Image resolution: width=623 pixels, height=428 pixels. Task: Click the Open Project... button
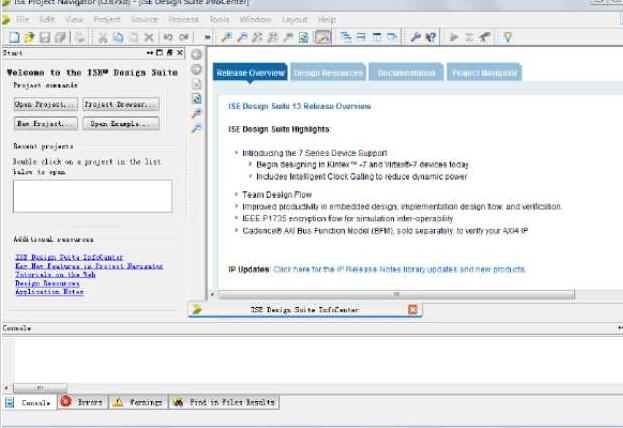(x=46, y=104)
